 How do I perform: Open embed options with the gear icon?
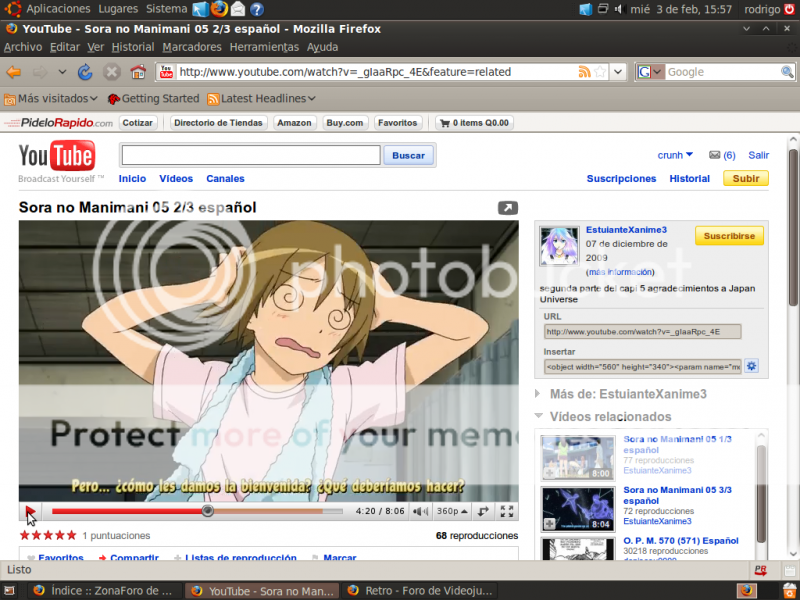coord(752,366)
